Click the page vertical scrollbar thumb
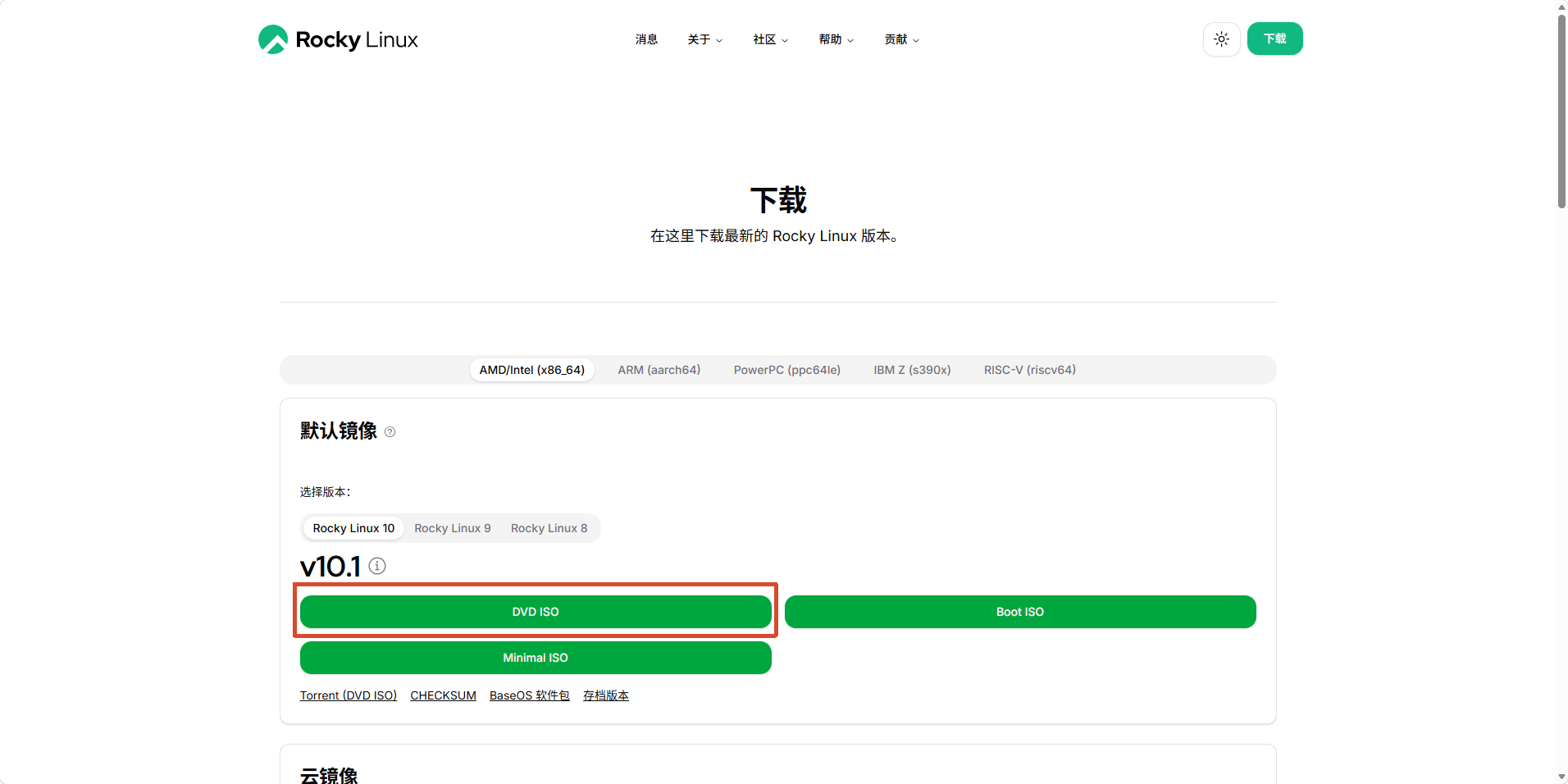 tap(1561, 111)
